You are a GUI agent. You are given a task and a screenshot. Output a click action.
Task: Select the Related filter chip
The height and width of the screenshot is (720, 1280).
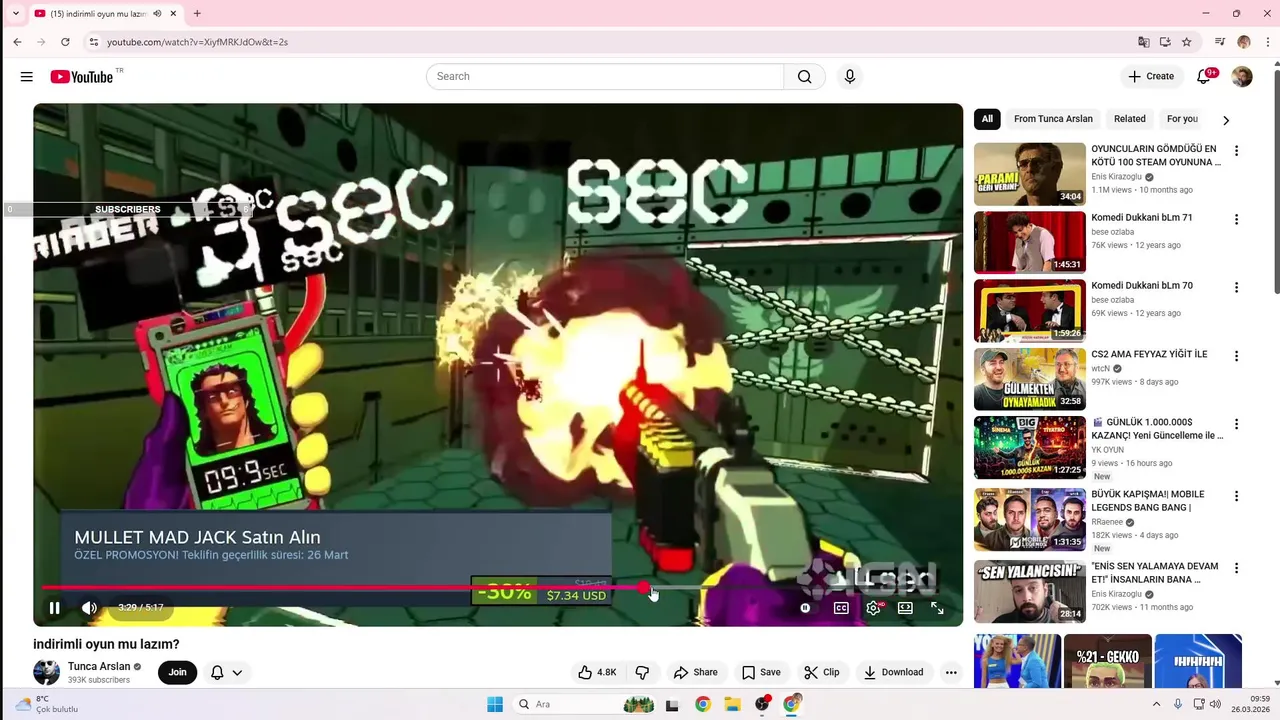[x=1130, y=119]
